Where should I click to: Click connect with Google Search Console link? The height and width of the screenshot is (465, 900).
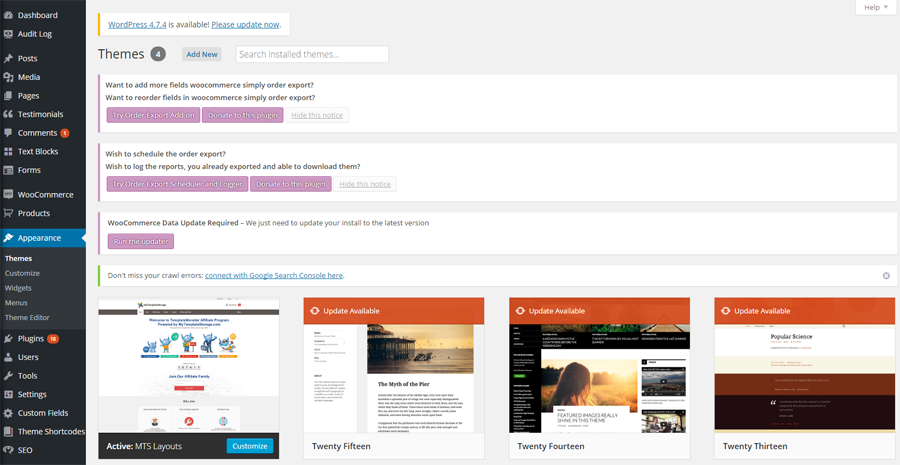click(274, 275)
